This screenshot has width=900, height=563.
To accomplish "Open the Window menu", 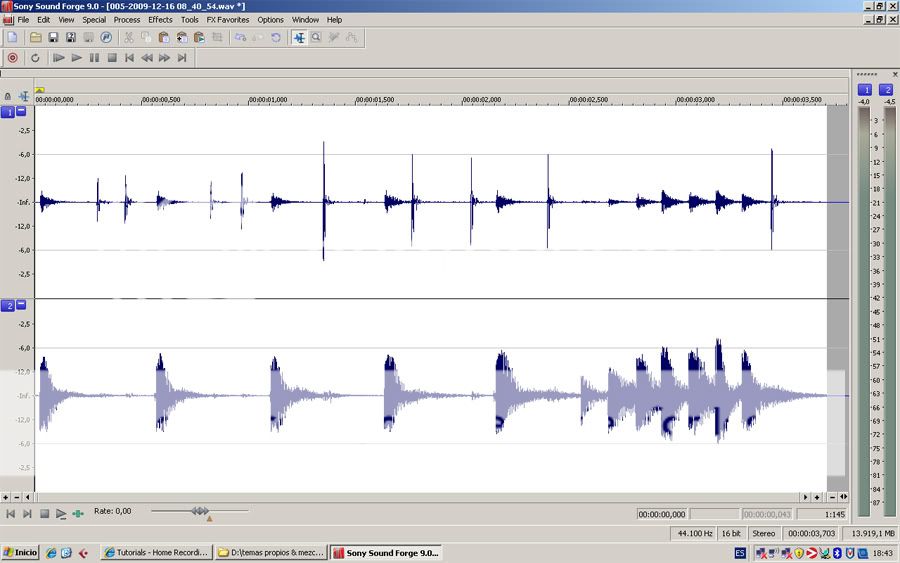I will (305, 20).
